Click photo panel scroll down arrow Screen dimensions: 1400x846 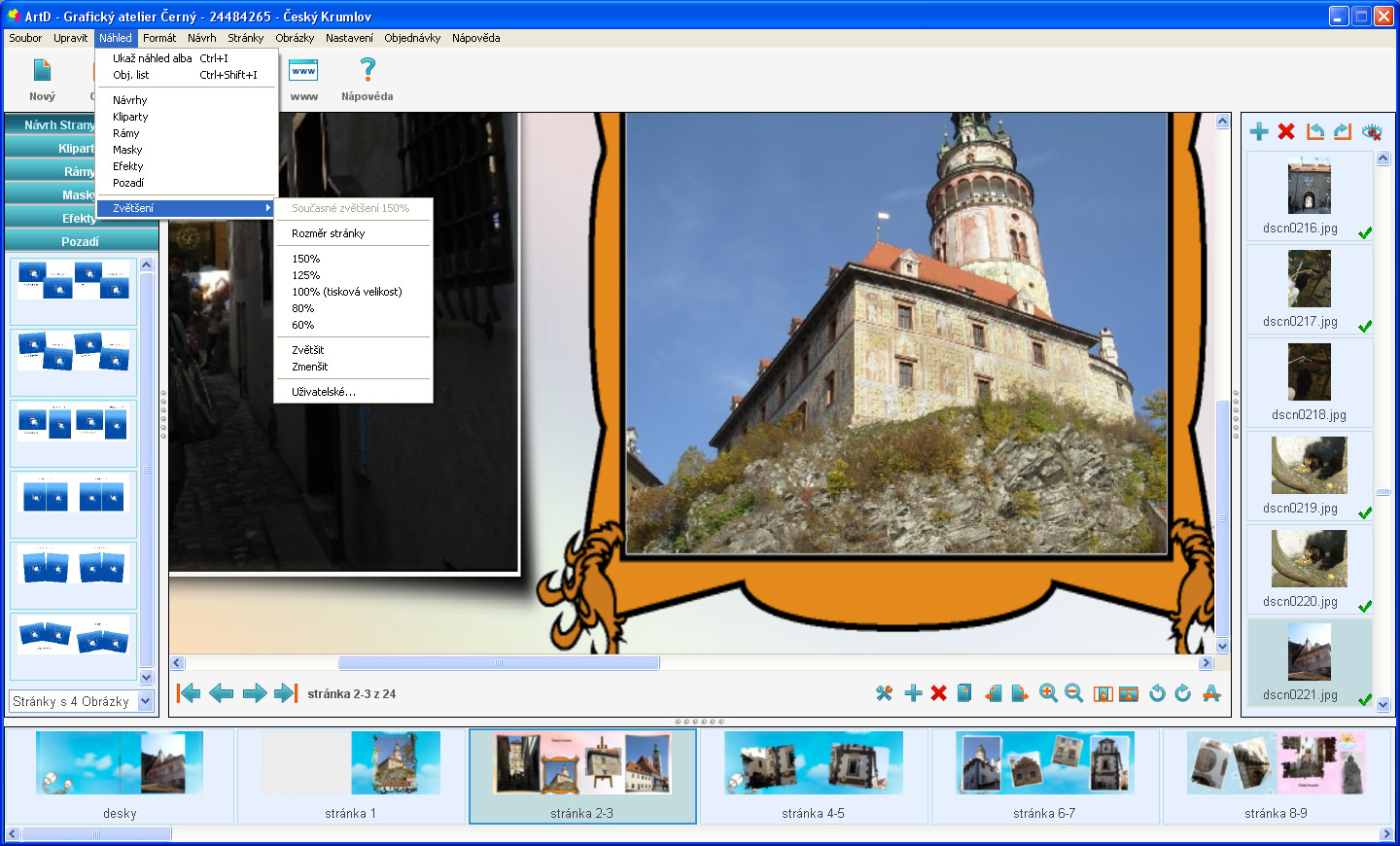(1382, 704)
